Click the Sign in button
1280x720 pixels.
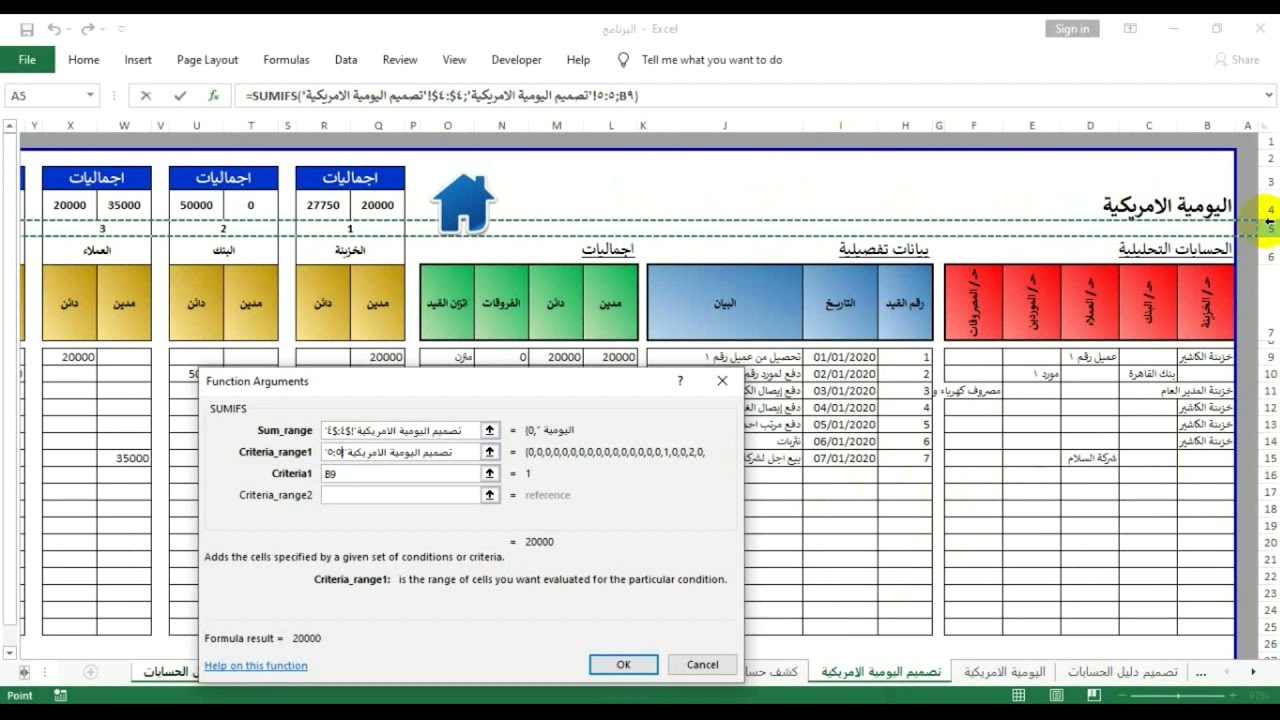tap(1072, 29)
